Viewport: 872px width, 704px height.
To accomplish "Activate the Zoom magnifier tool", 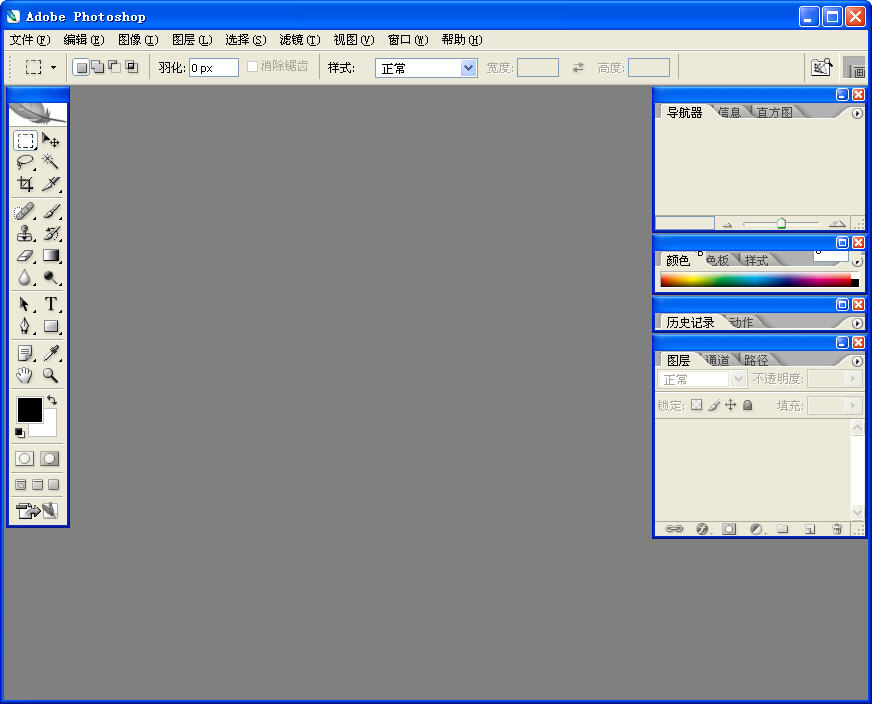I will pyautogui.click(x=50, y=376).
